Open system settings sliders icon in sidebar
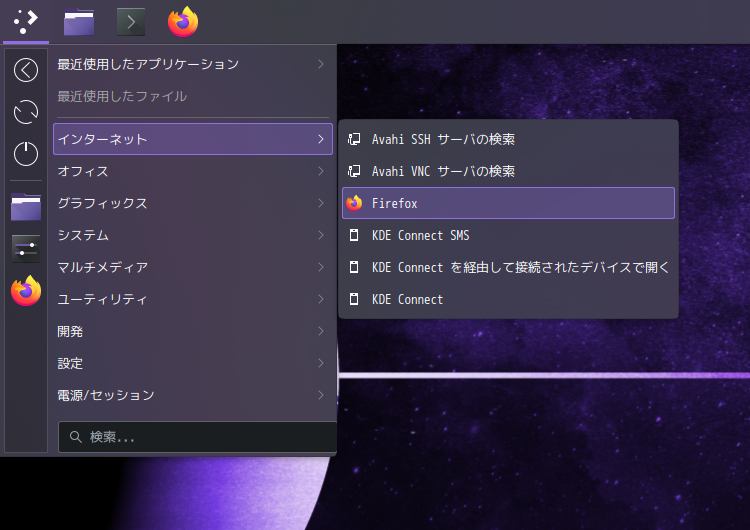 (26, 249)
